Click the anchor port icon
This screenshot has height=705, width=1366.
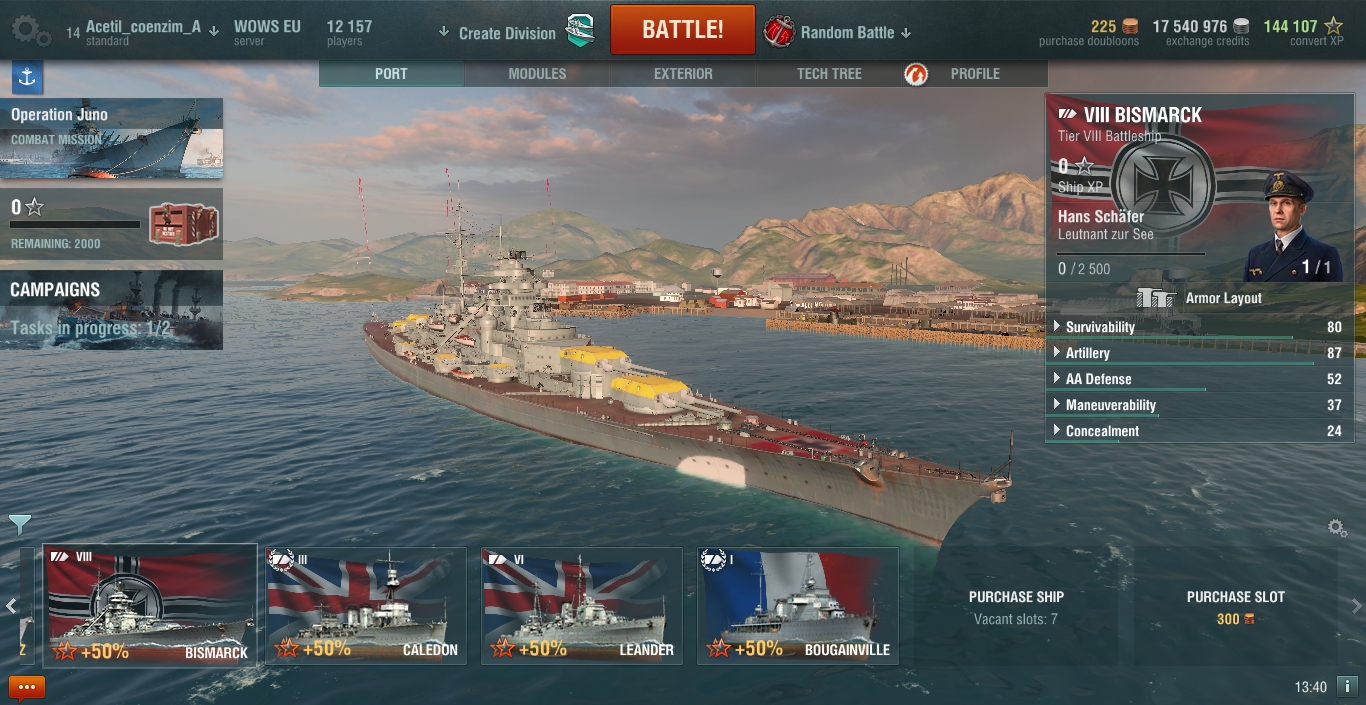(x=27, y=77)
